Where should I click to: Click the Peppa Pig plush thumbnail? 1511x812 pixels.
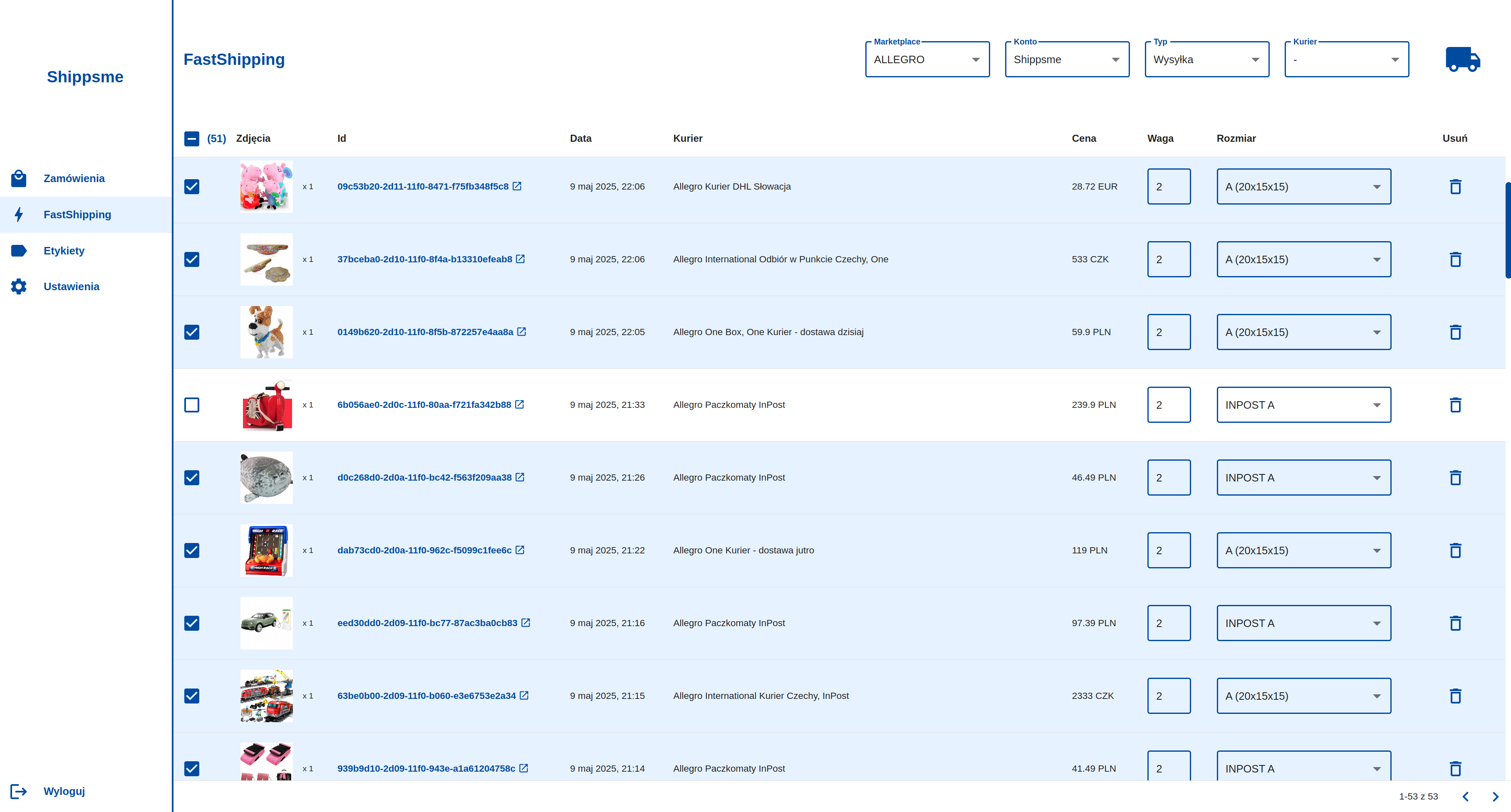click(x=266, y=186)
